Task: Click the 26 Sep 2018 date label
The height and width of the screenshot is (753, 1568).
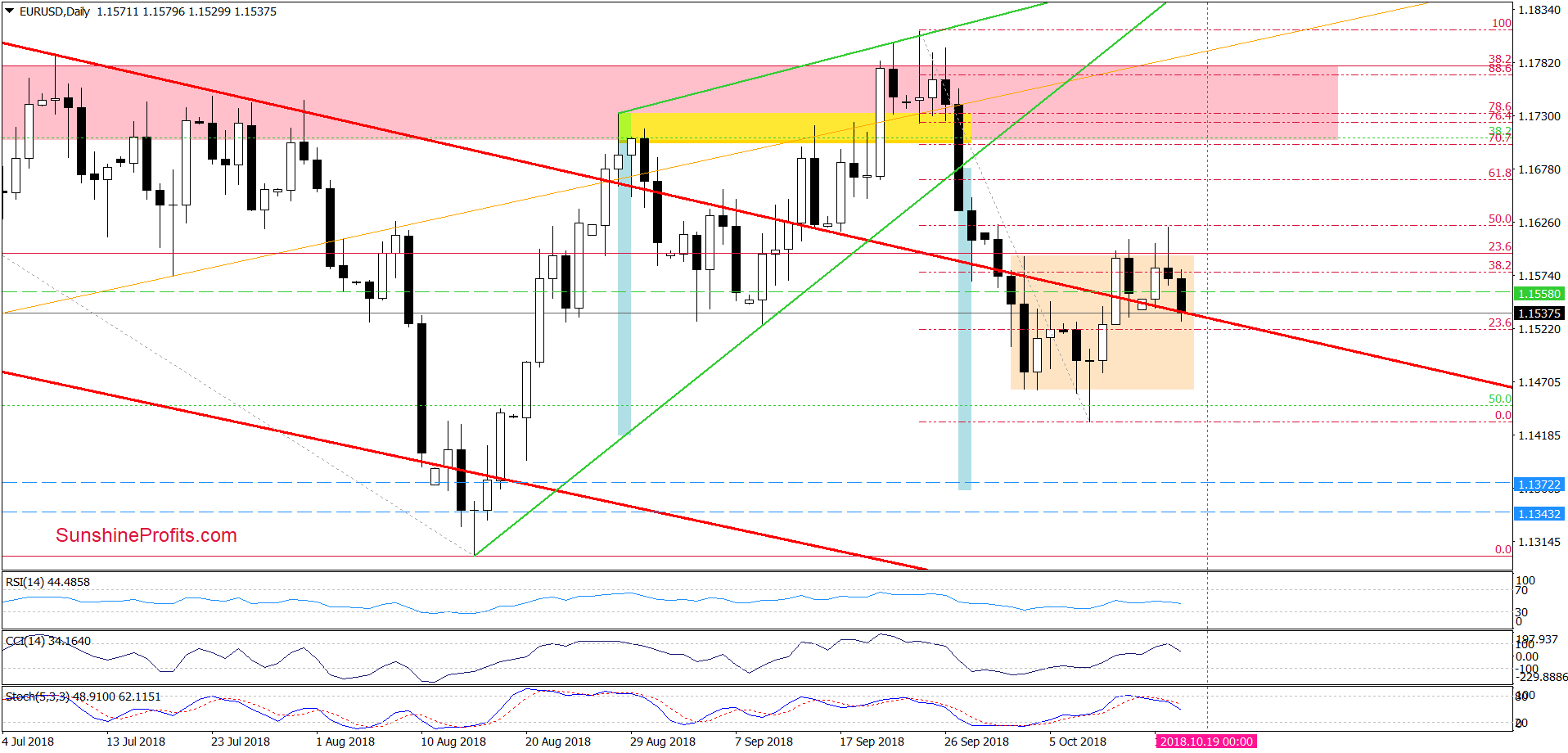Action: tap(977, 742)
